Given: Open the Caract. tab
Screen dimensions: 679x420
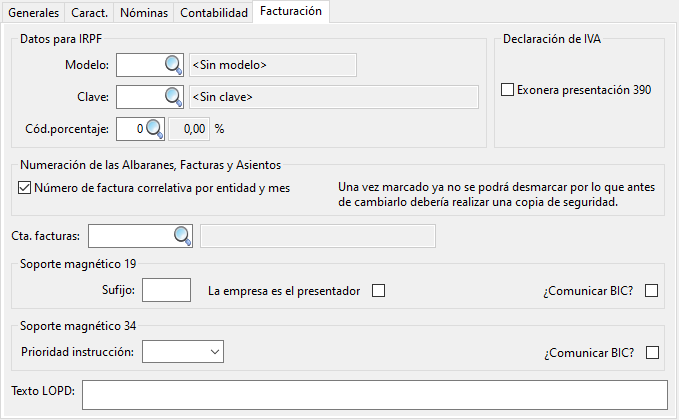Looking at the screenshot, I should point(89,13).
